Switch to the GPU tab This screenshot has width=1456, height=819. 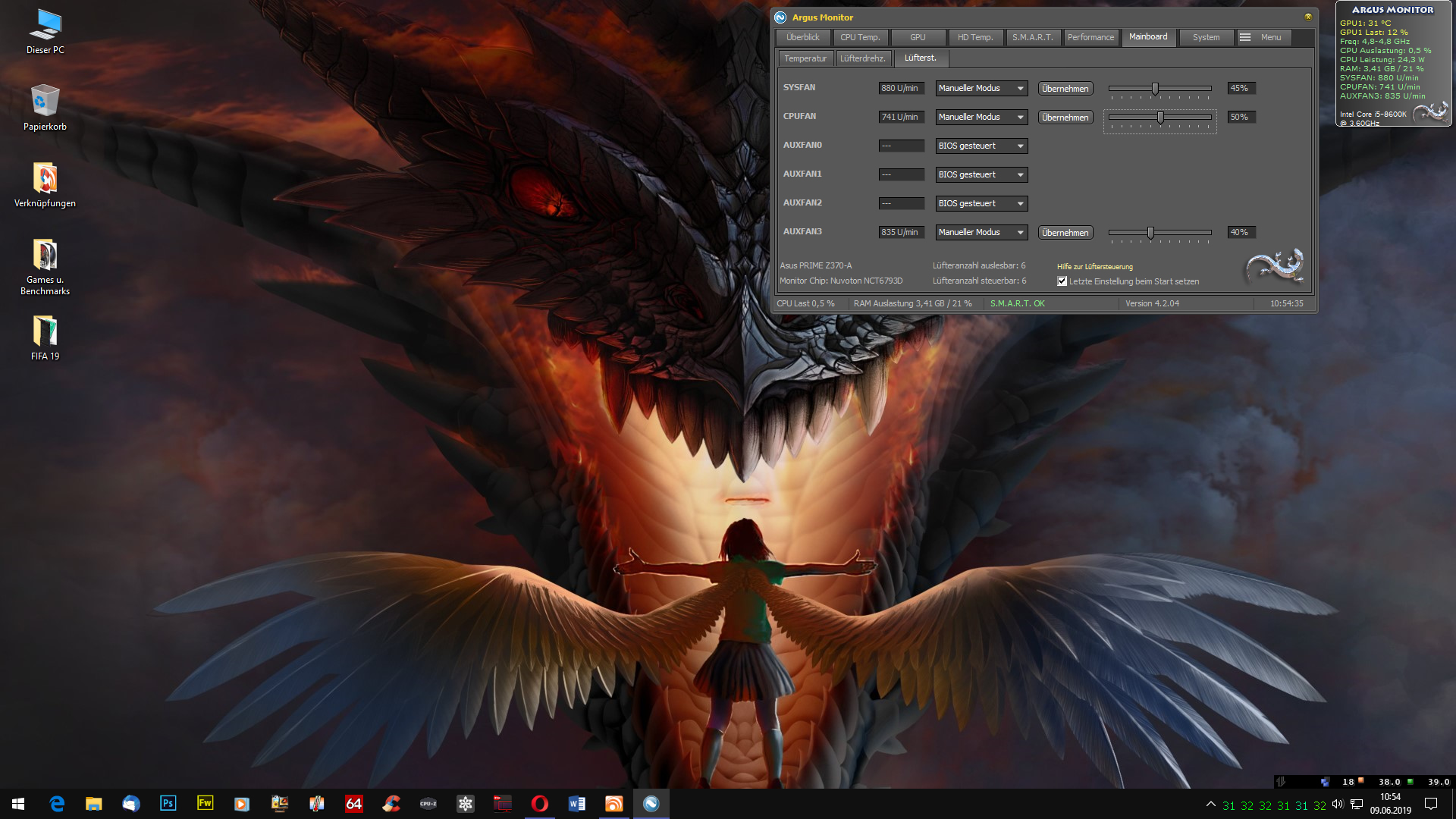[x=918, y=37]
